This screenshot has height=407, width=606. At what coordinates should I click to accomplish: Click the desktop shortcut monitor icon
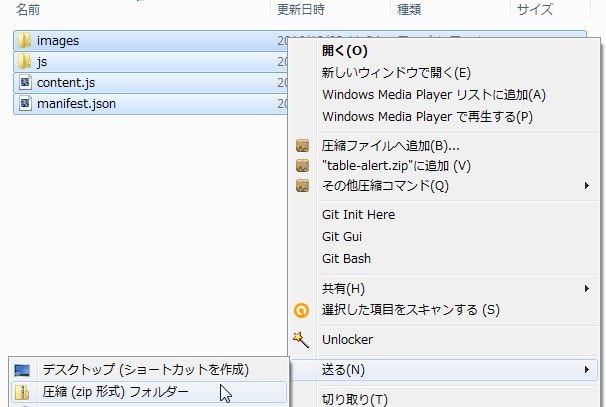tap(22, 370)
